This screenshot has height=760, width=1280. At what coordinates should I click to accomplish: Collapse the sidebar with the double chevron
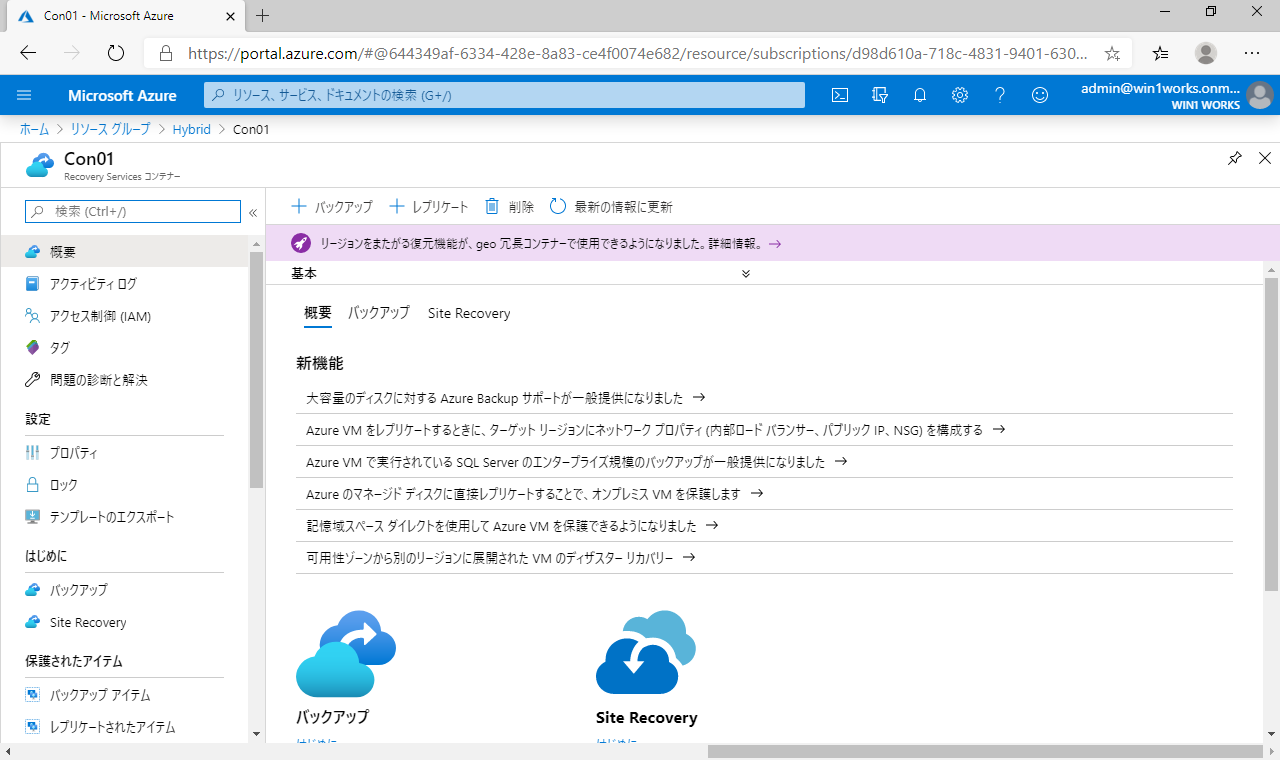pos(253,212)
